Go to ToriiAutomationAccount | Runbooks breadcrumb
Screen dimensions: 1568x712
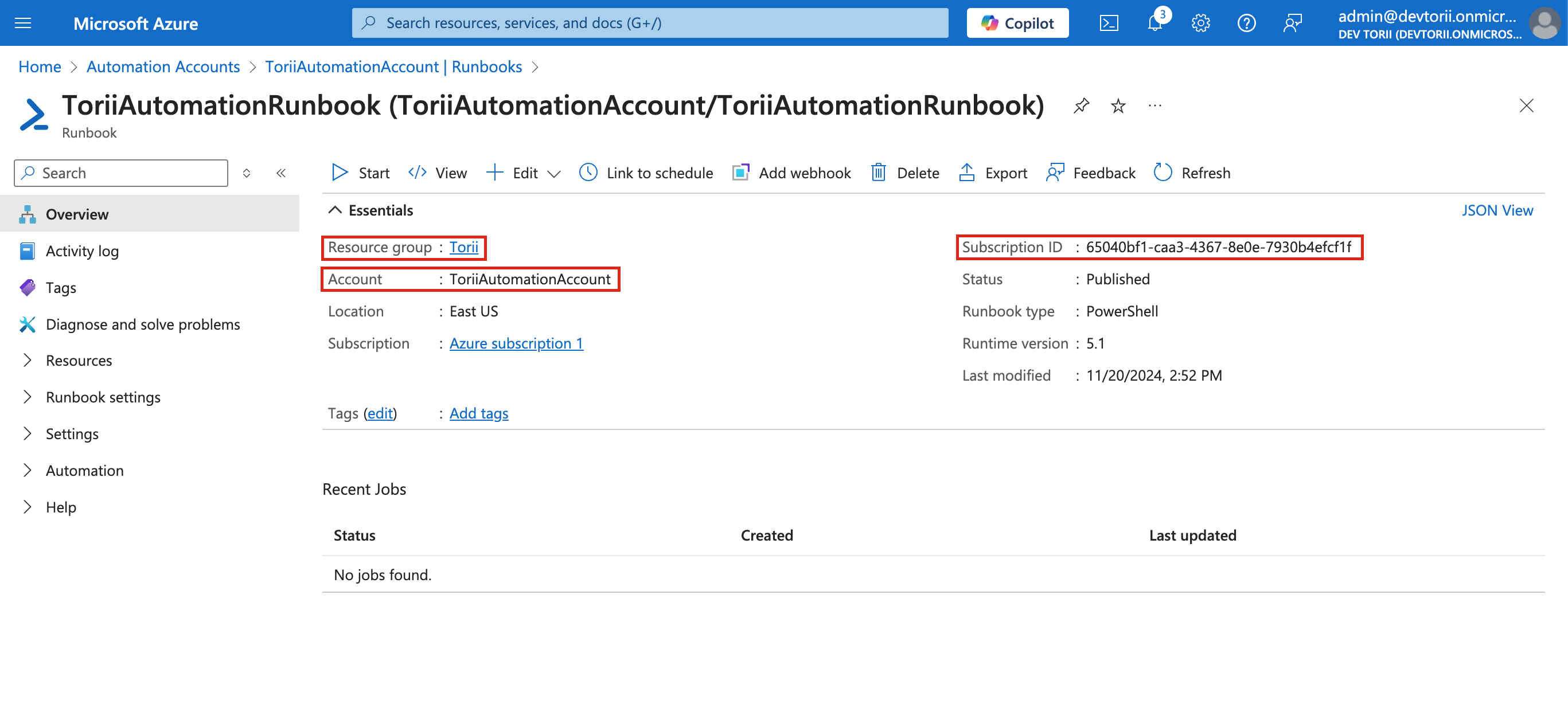[x=393, y=67]
